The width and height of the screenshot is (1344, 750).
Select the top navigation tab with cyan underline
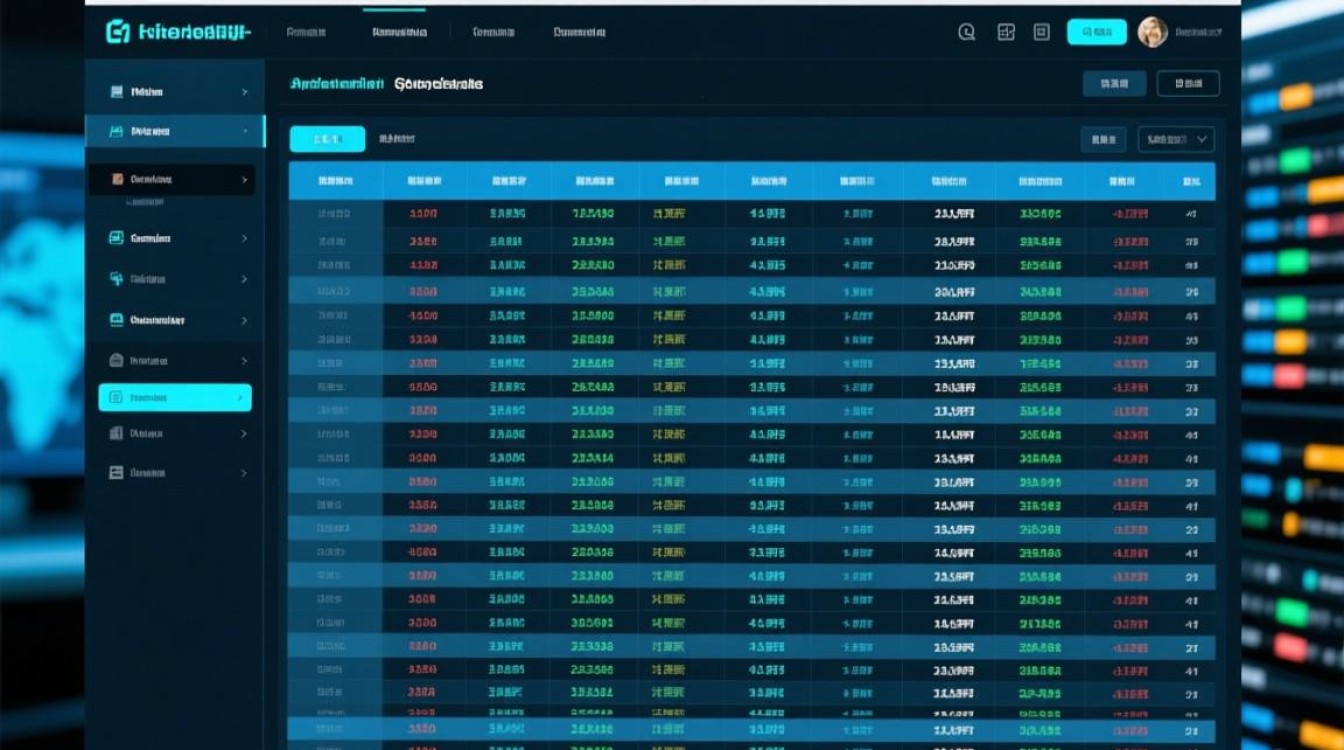[x=399, y=32]
